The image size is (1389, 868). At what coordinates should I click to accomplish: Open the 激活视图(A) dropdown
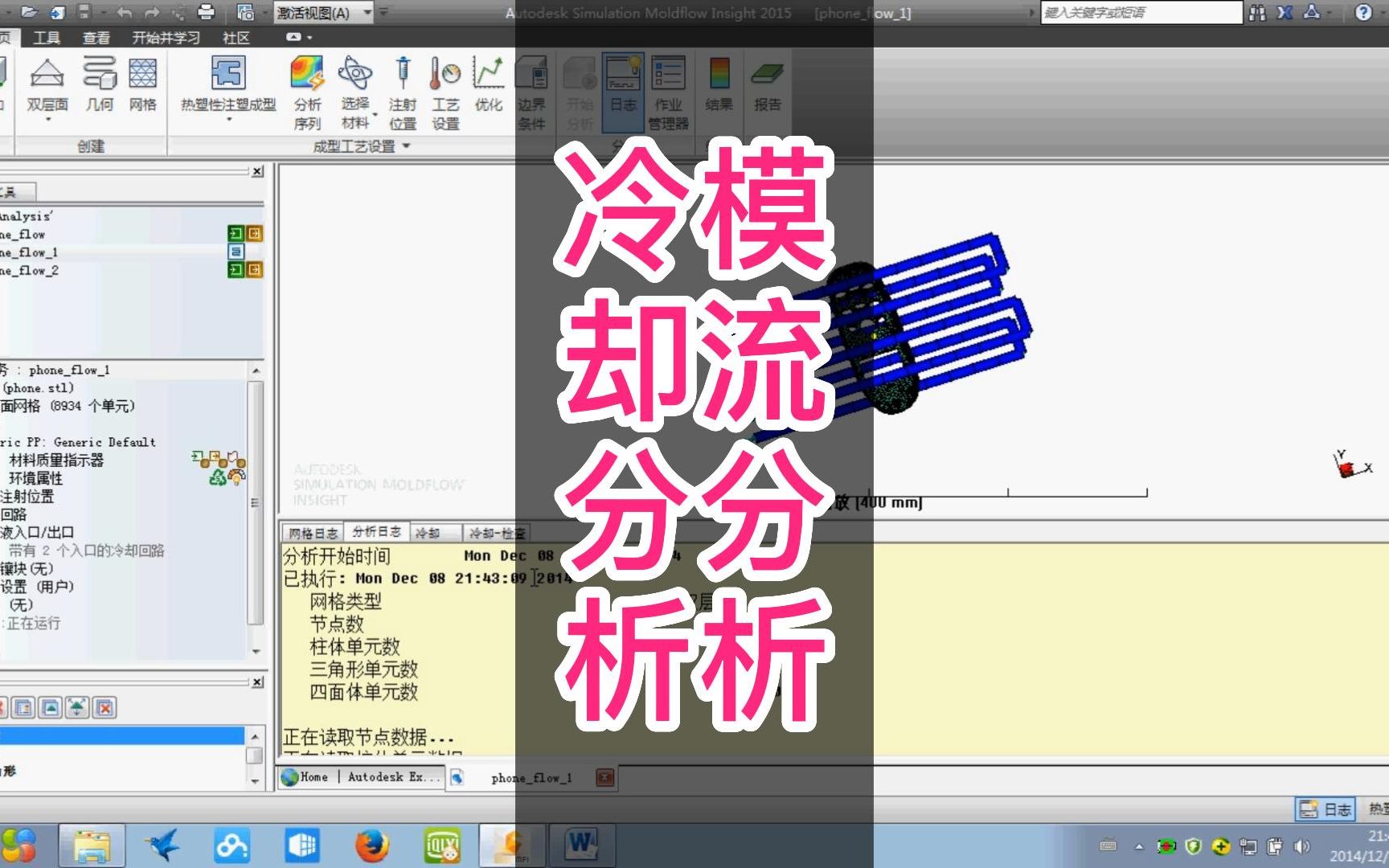coord(367,13)
